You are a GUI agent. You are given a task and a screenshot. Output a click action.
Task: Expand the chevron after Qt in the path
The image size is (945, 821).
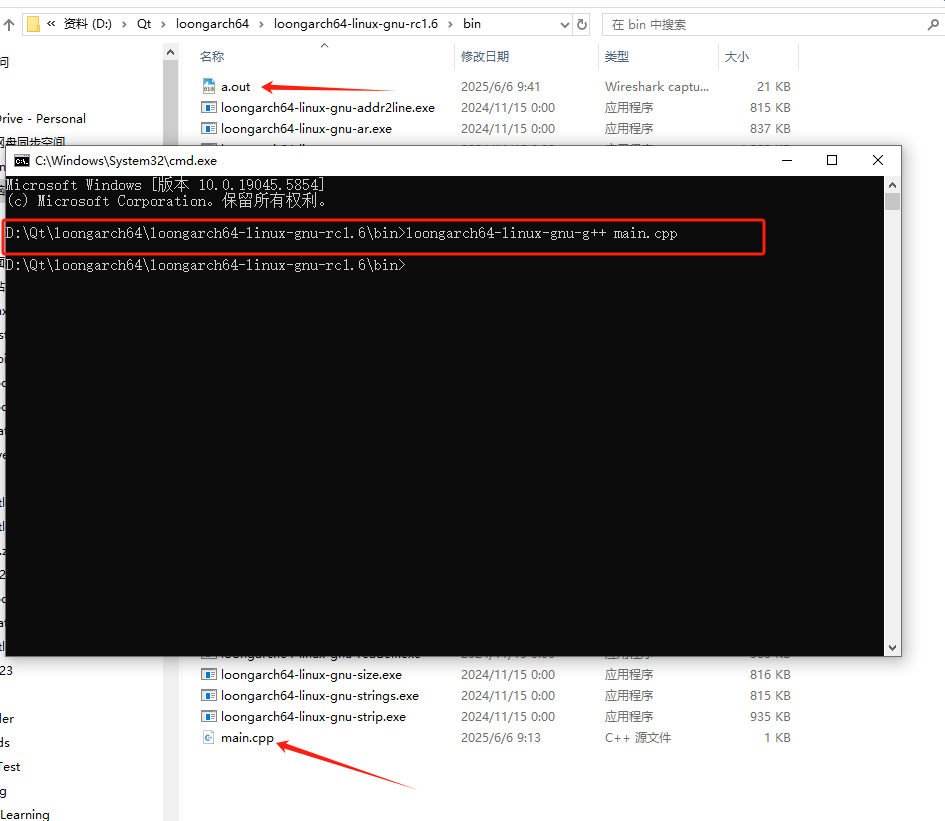tap(163, 24)
